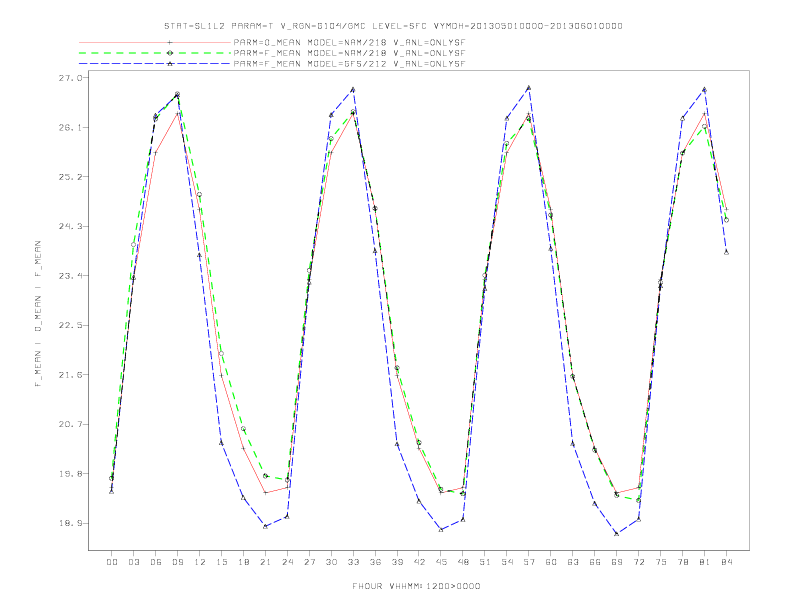792x612 pixels.
Task: Click the x-axis tick label 09
Action: tap(178, 562)
